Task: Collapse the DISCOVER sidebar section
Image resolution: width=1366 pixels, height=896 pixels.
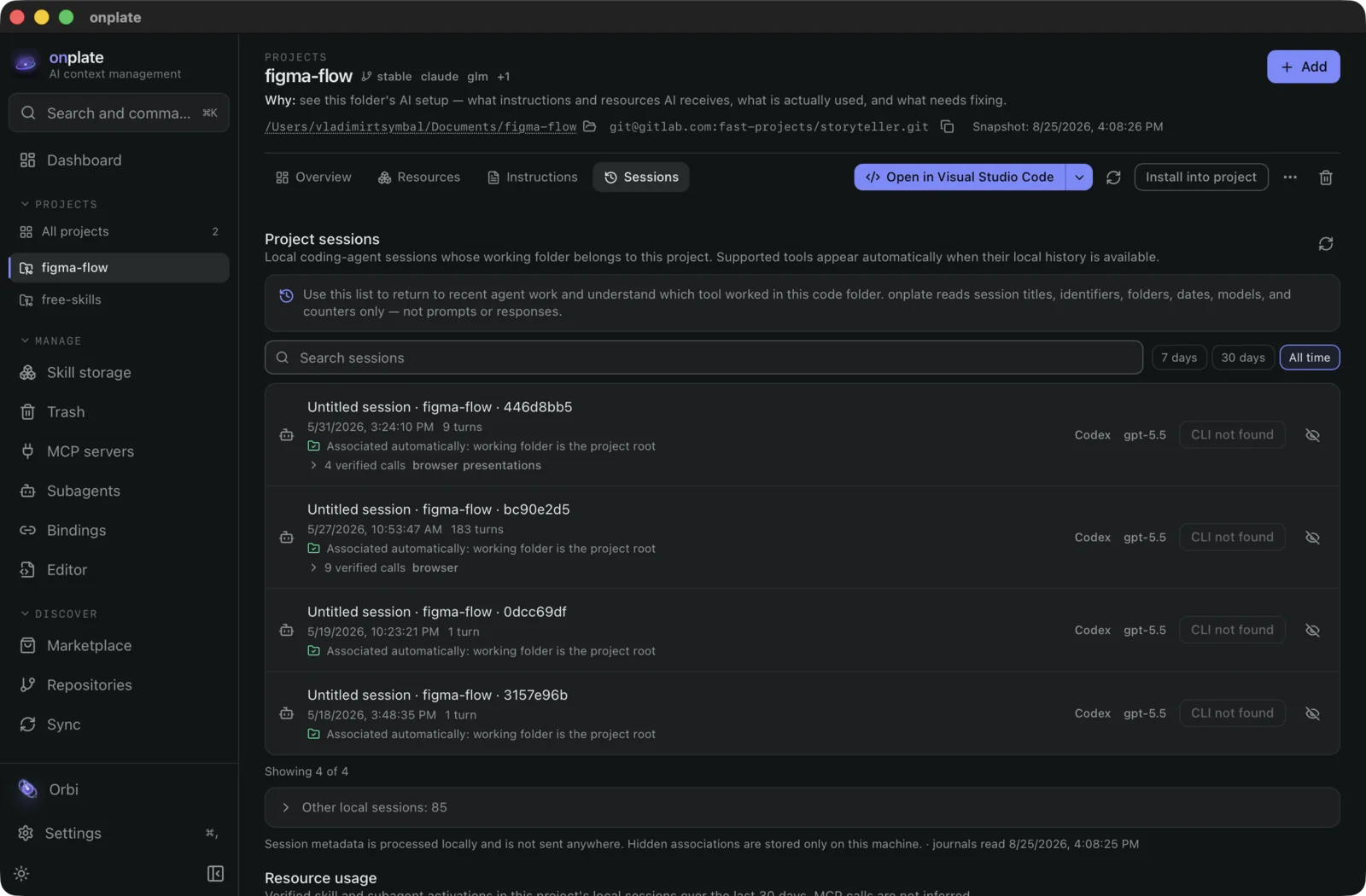Action: (x=58, y=614)
